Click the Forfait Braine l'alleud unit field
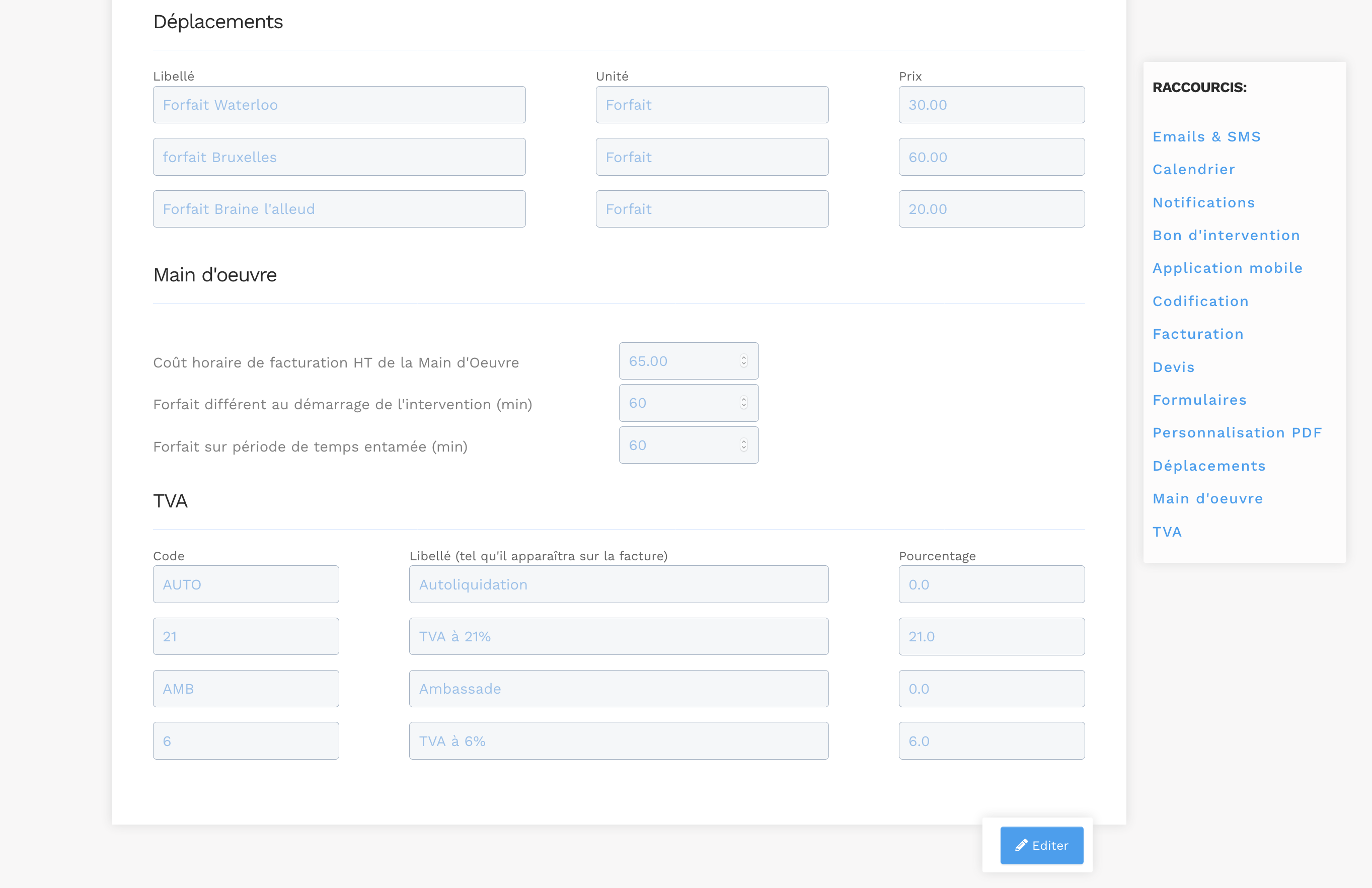This screenshot has width=1372, height=888. (x=711, y=209)
